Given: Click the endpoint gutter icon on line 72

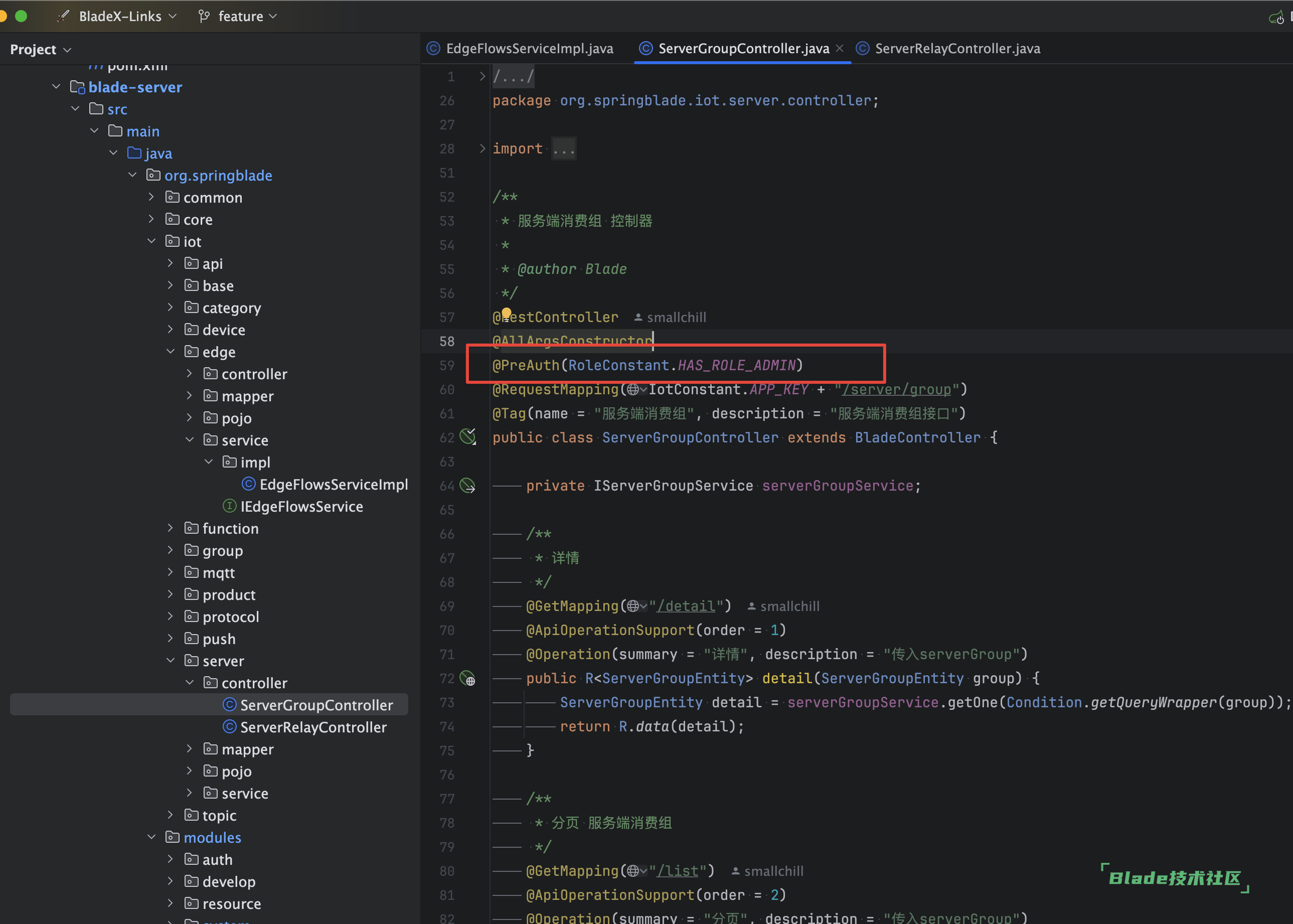Looking at the screenshot, I should pos(467,678).
